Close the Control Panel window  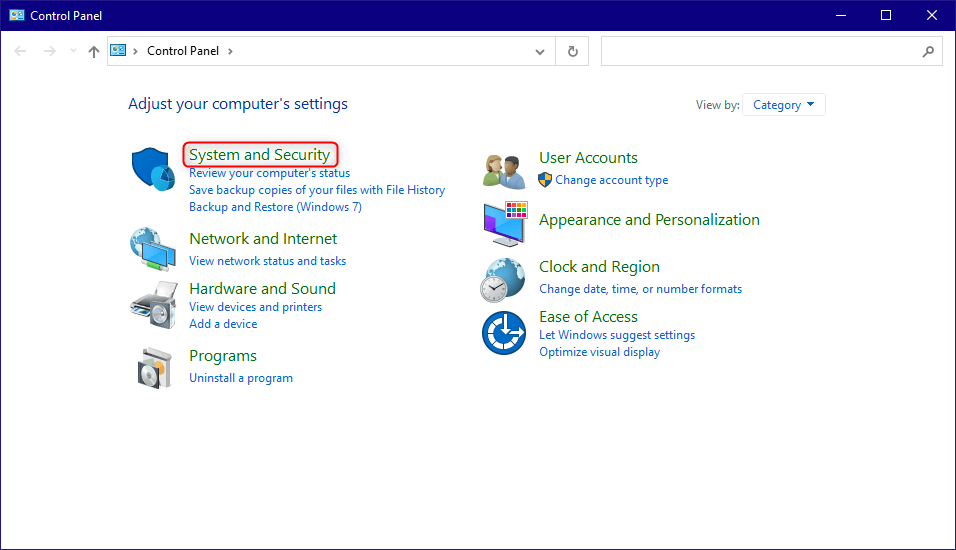coord(932,15)
